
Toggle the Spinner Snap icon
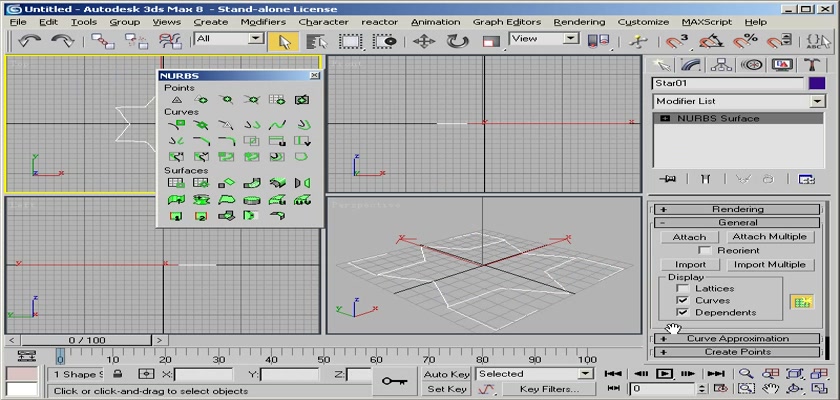point(778,41)
